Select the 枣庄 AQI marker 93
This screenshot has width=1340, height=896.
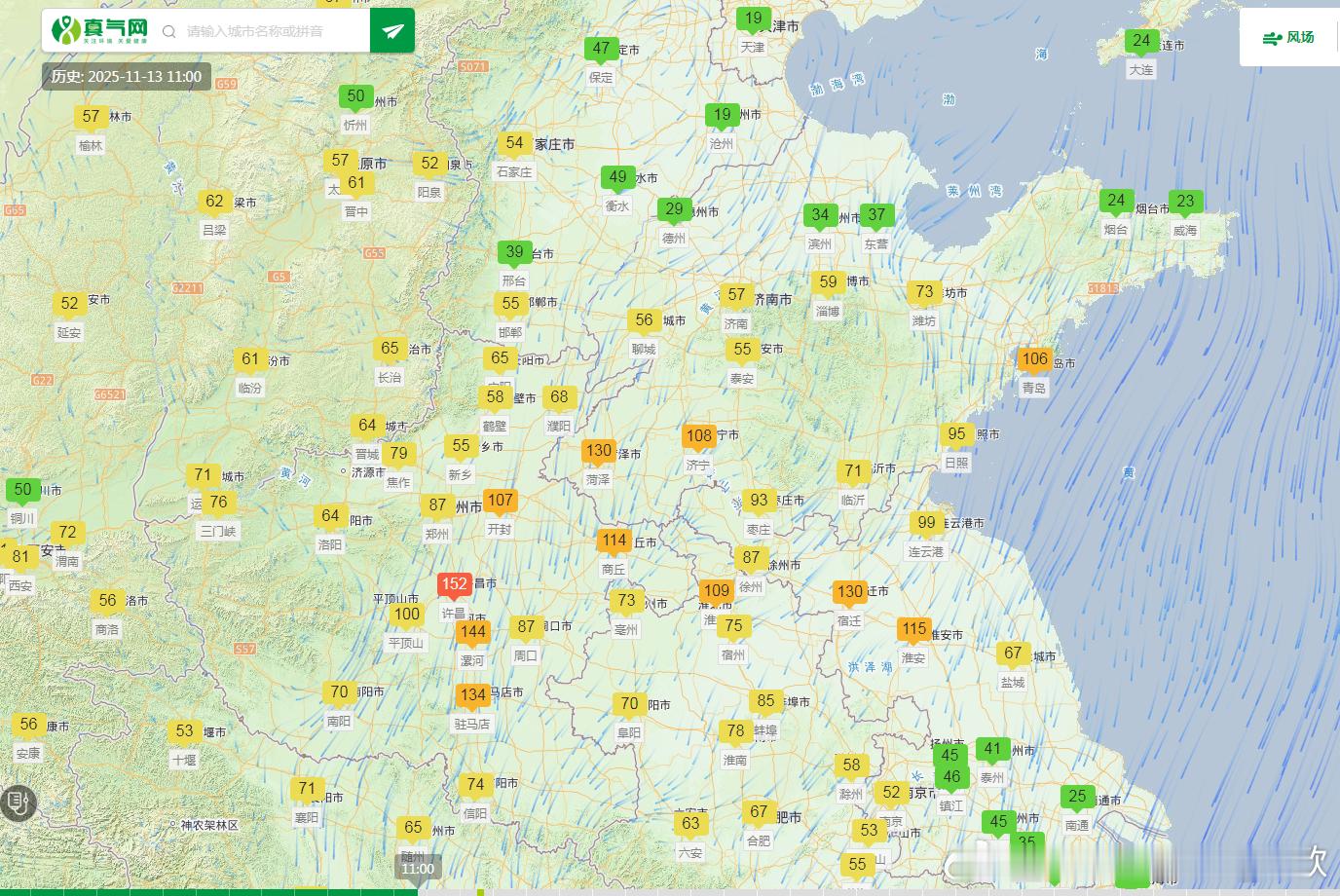coord(760,500)
